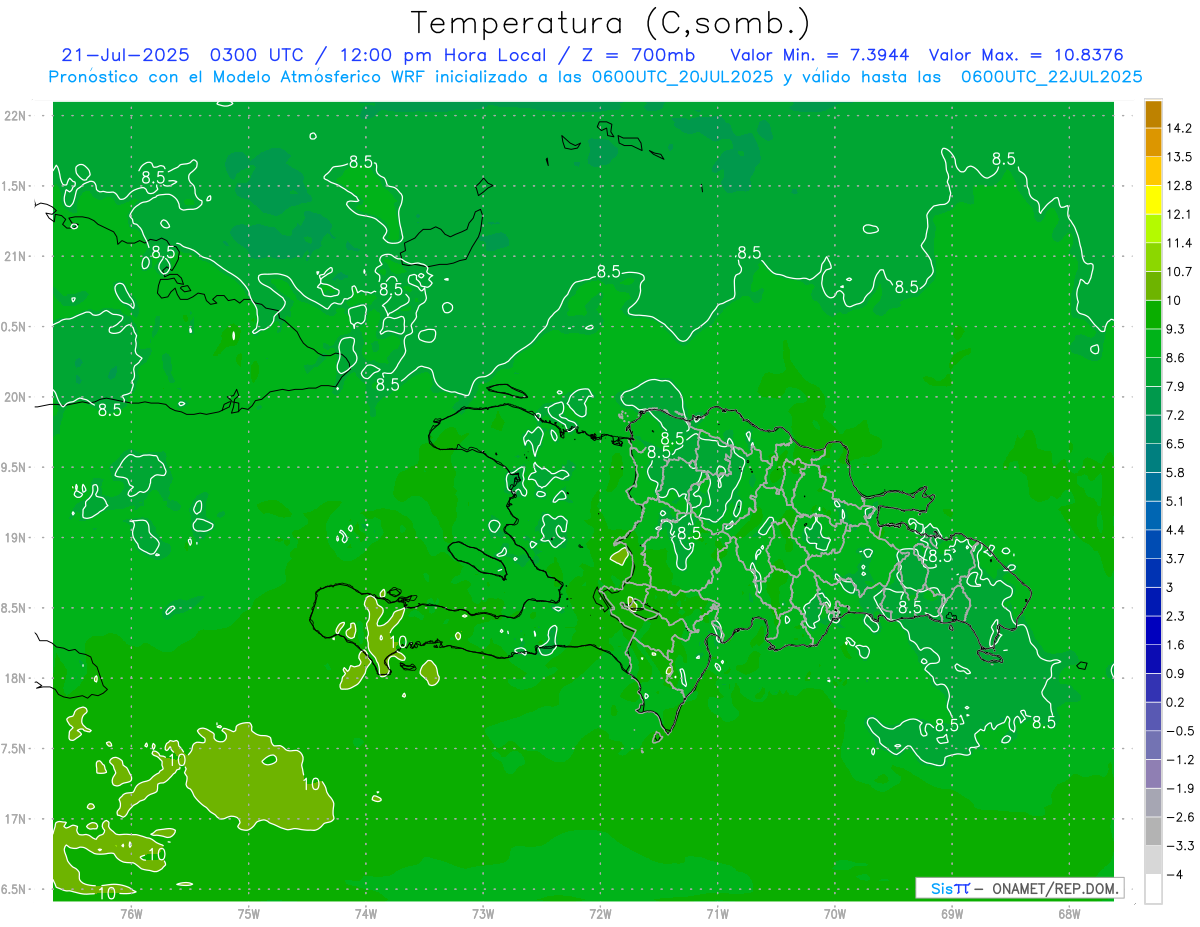Click the 20N latitude axis label
This screenshot has width=1200, height=927.
click(15, 397)
